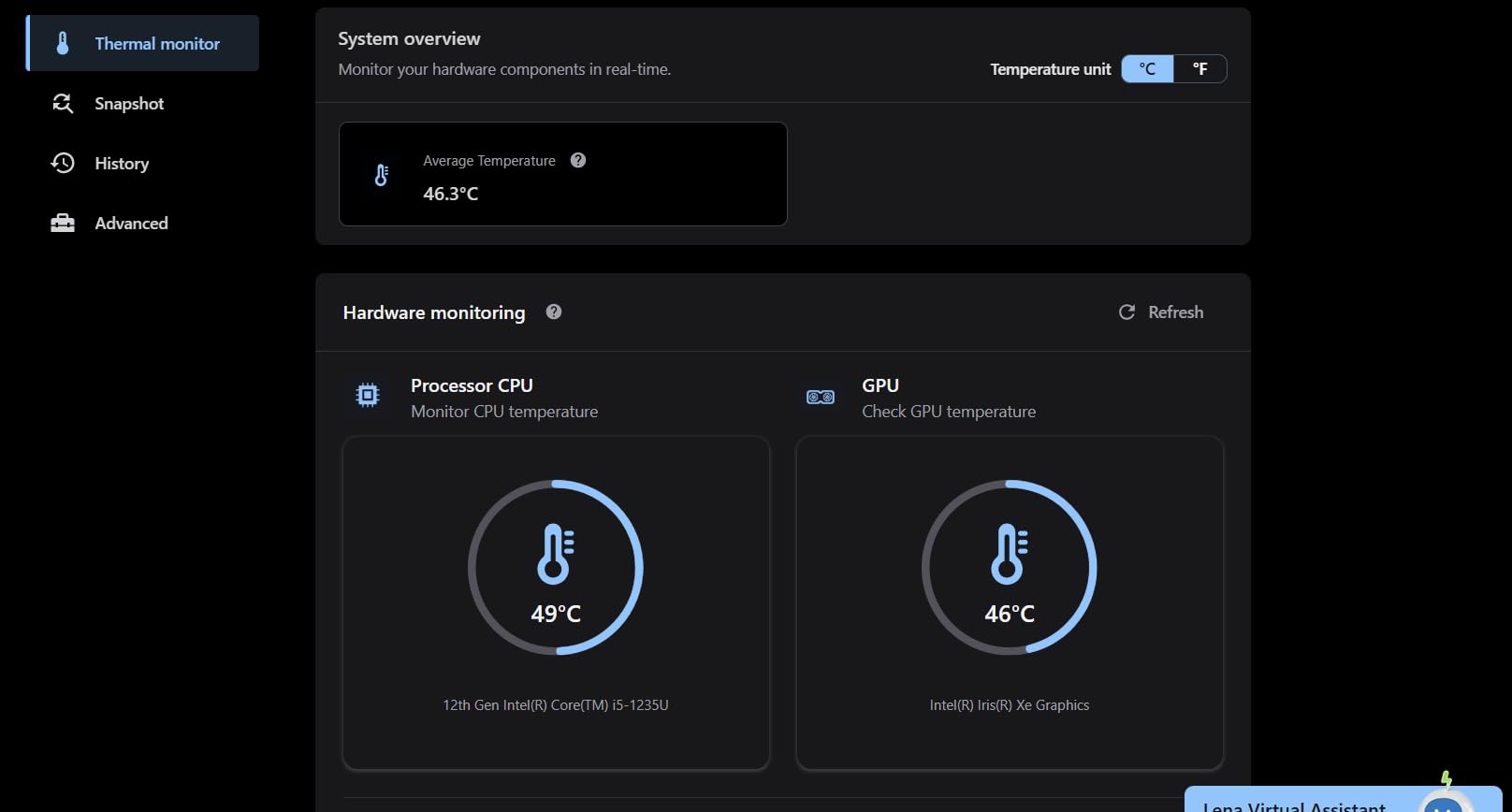
Task: Click the GPU heading
Action: (x=880, y=385)
